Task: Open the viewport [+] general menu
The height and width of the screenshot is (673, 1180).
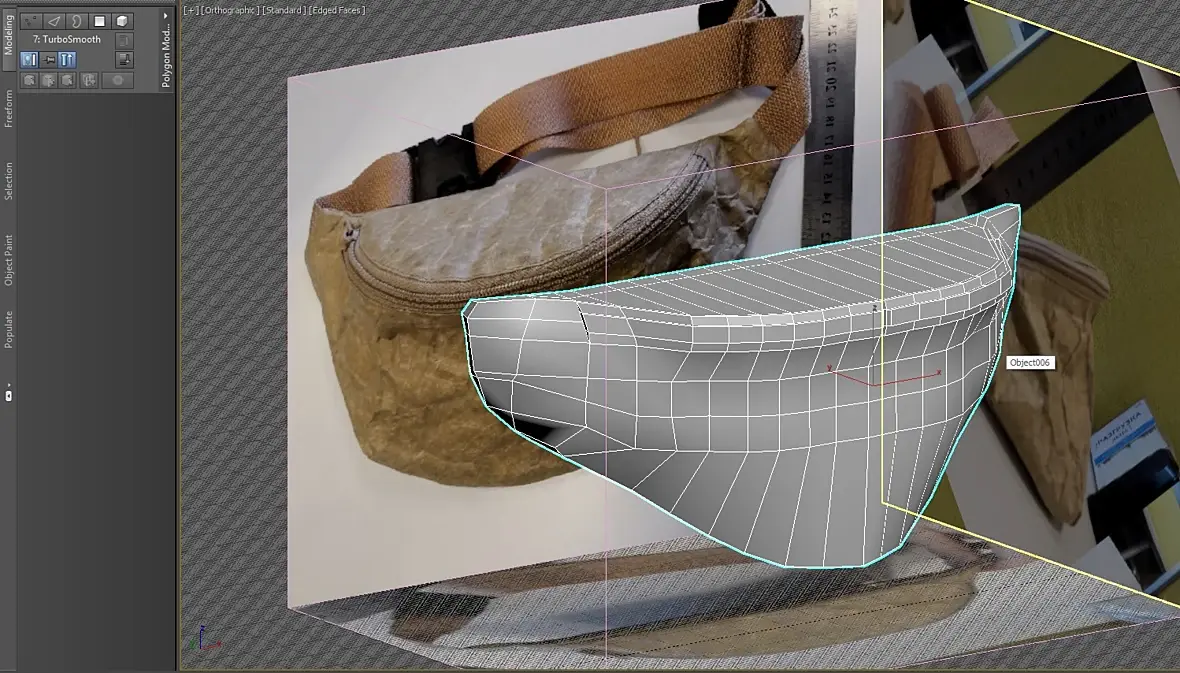Action: click(191, 11)
